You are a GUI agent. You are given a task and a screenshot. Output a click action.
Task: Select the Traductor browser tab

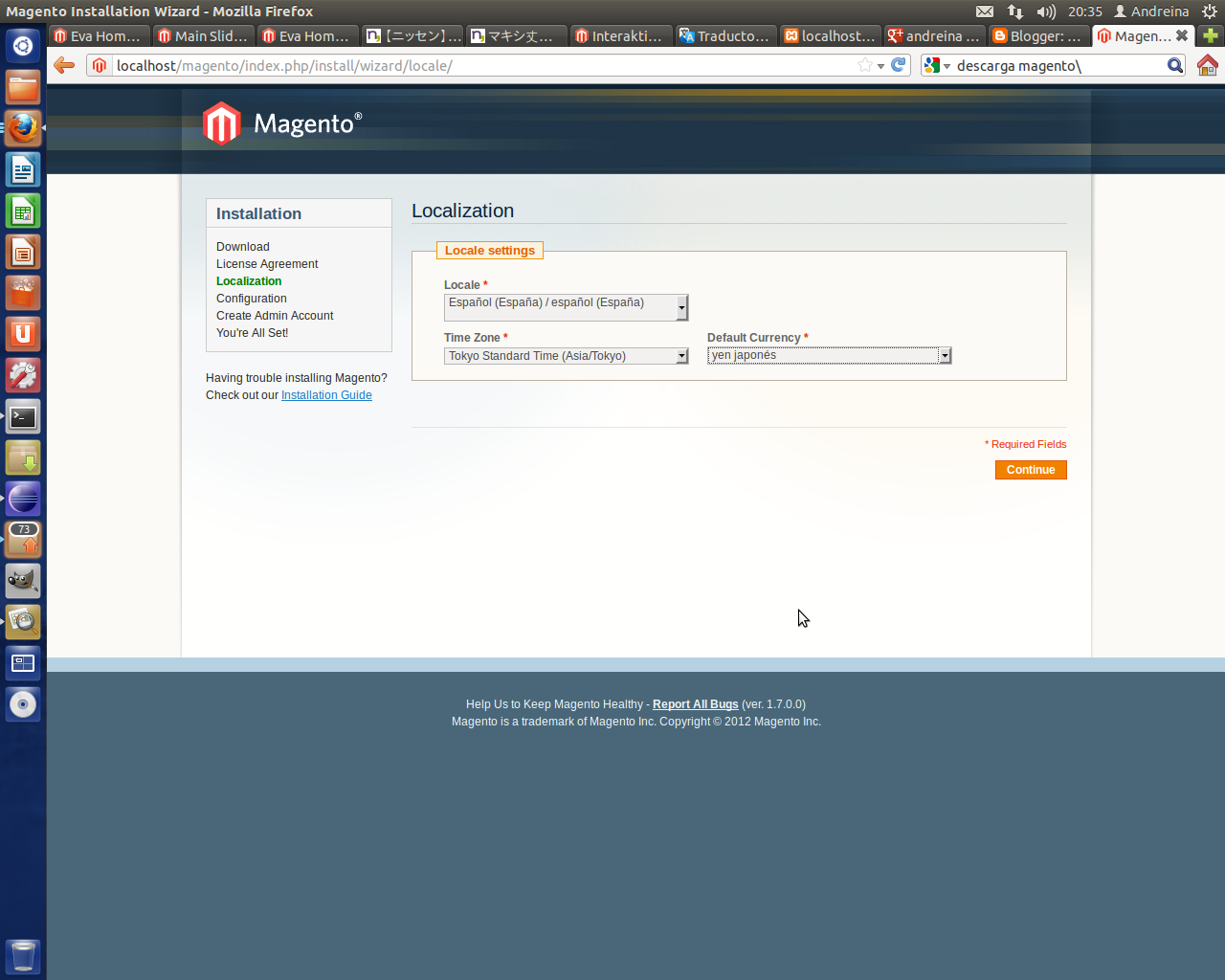(725, 35)
